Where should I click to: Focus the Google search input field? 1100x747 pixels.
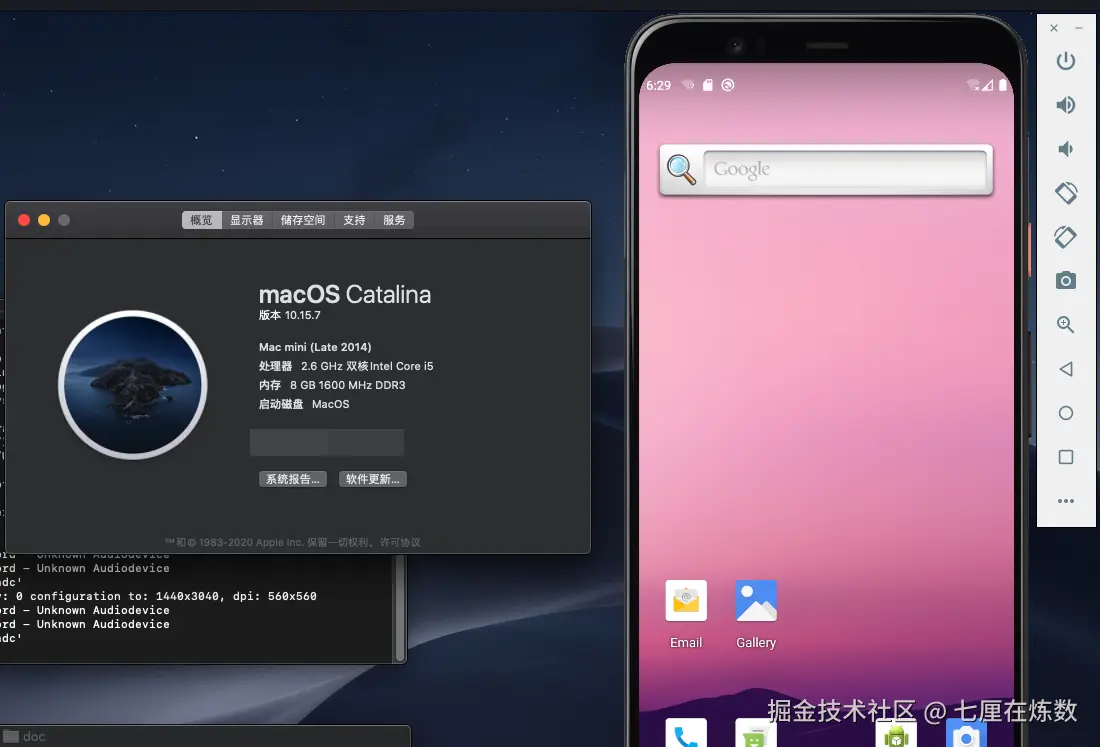point(845,169)
